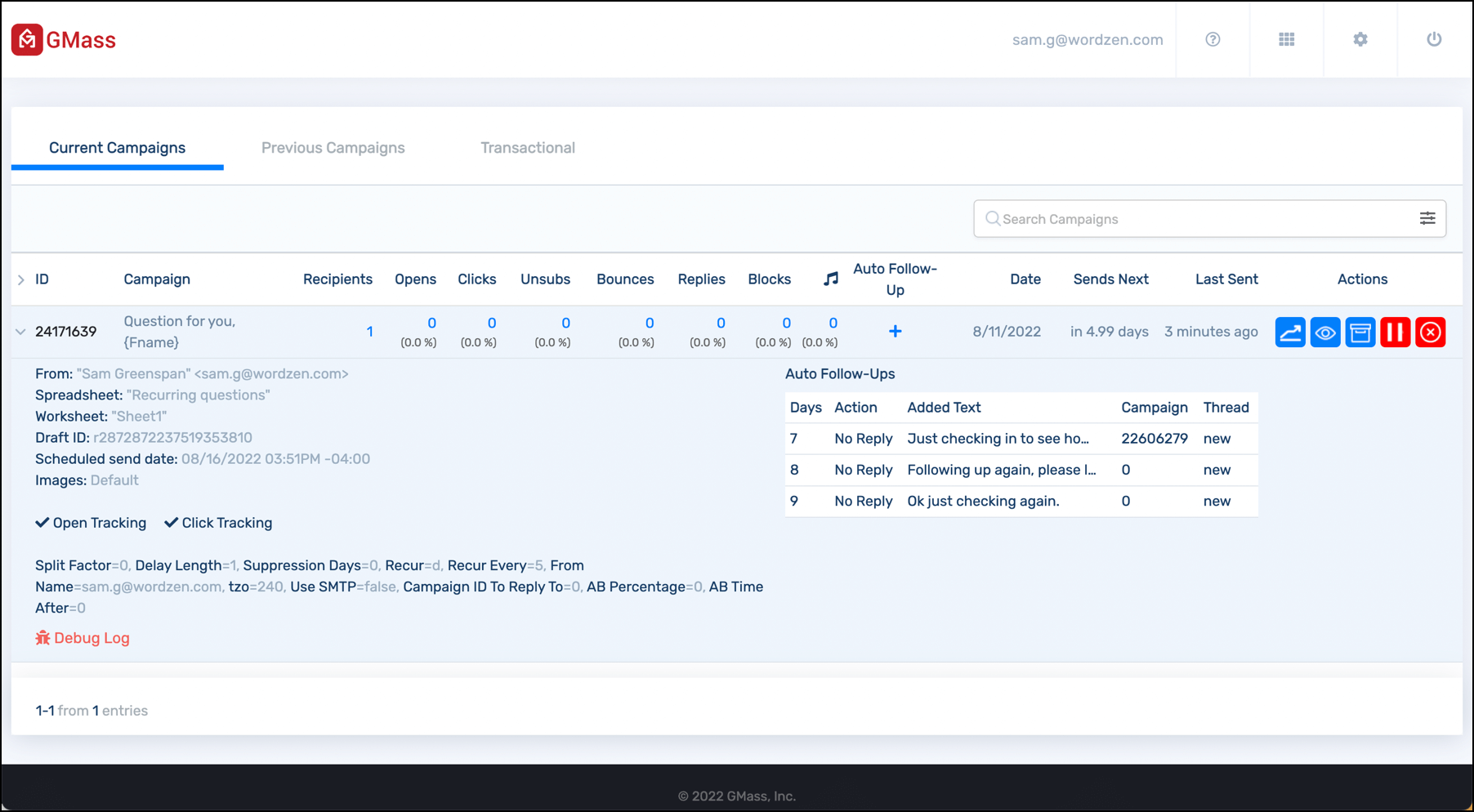Click the music note column icon
1474x812 pixels.
[x=831, y=279]
